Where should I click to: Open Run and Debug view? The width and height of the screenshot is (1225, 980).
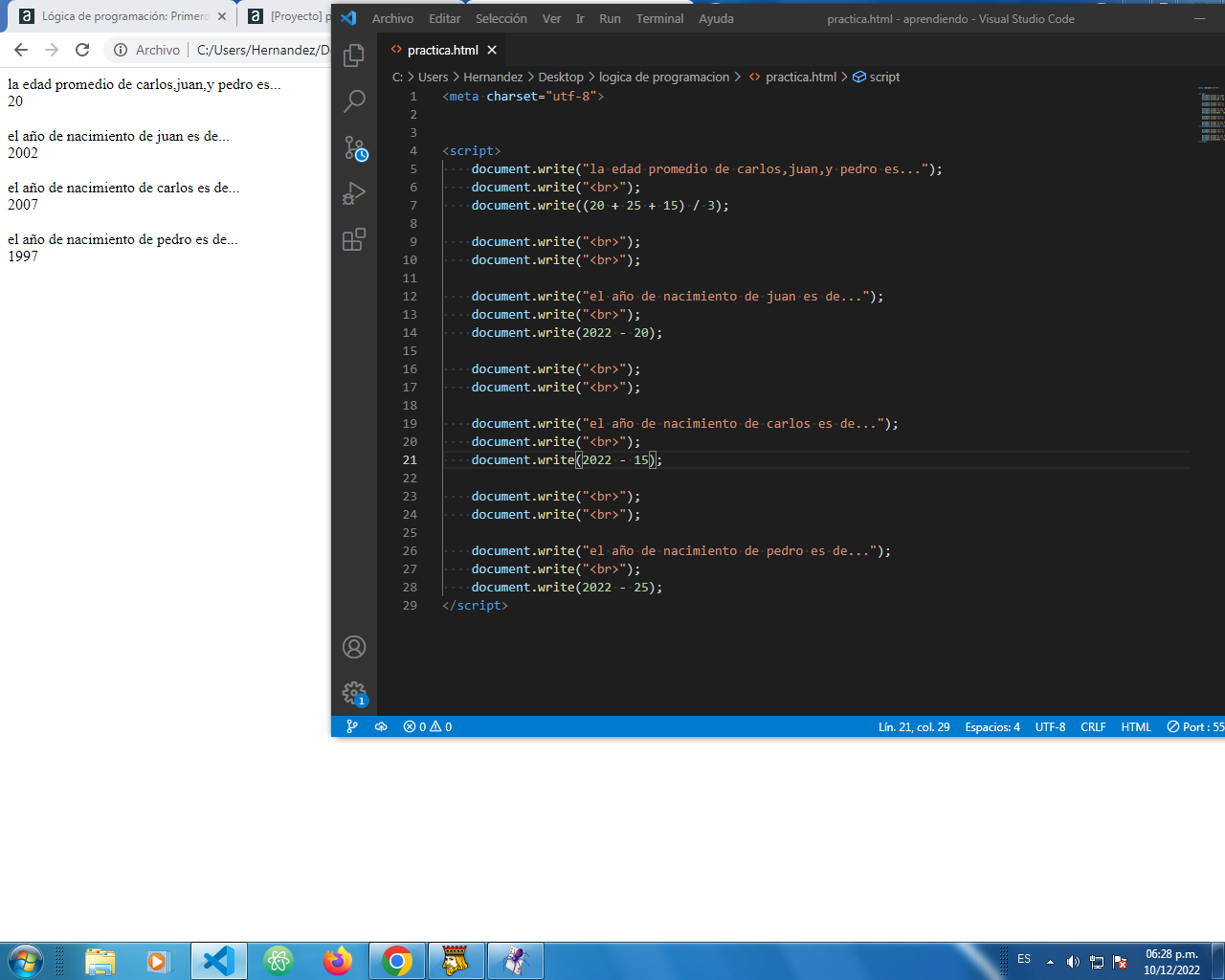[354, 193]
